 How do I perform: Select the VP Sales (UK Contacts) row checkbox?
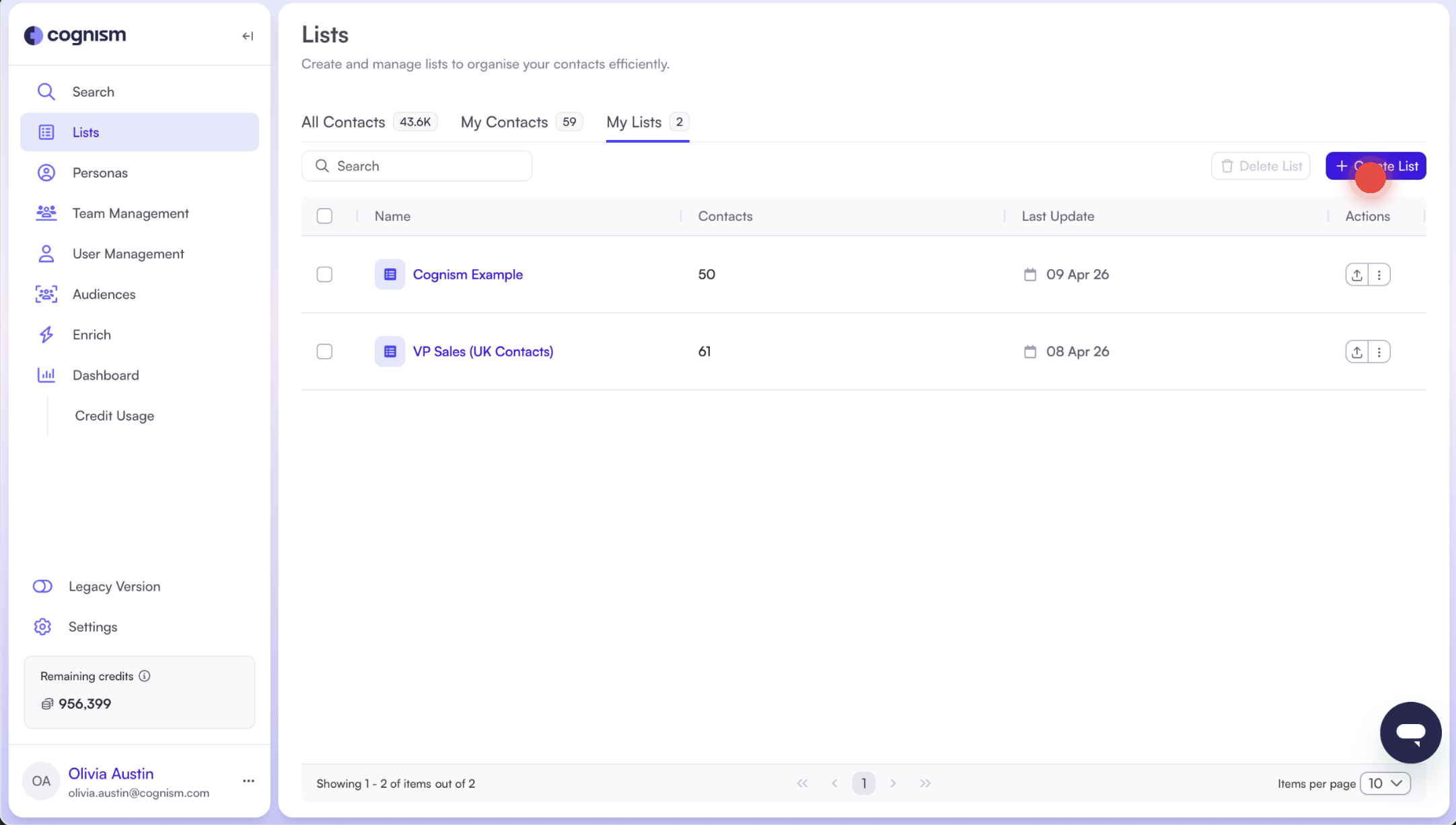(324, 351)
